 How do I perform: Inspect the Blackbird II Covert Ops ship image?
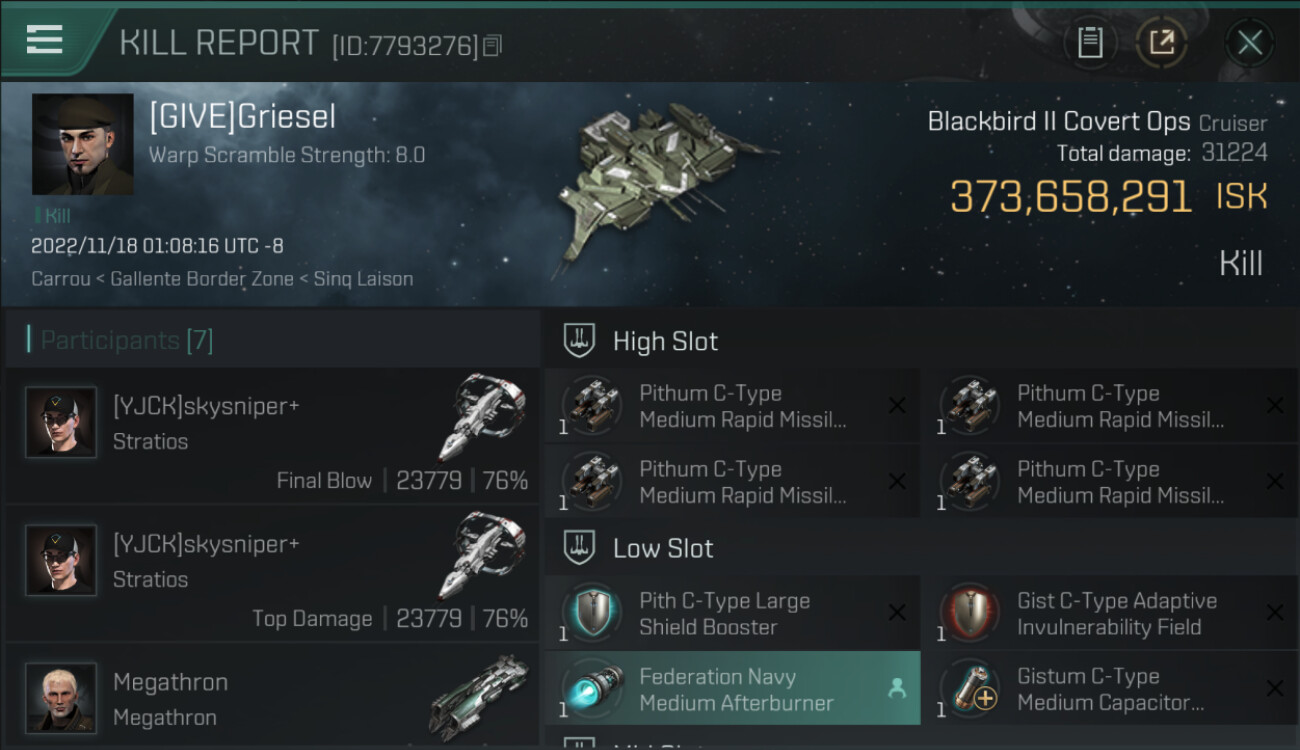pyautogui.click(x=660, y=185)
